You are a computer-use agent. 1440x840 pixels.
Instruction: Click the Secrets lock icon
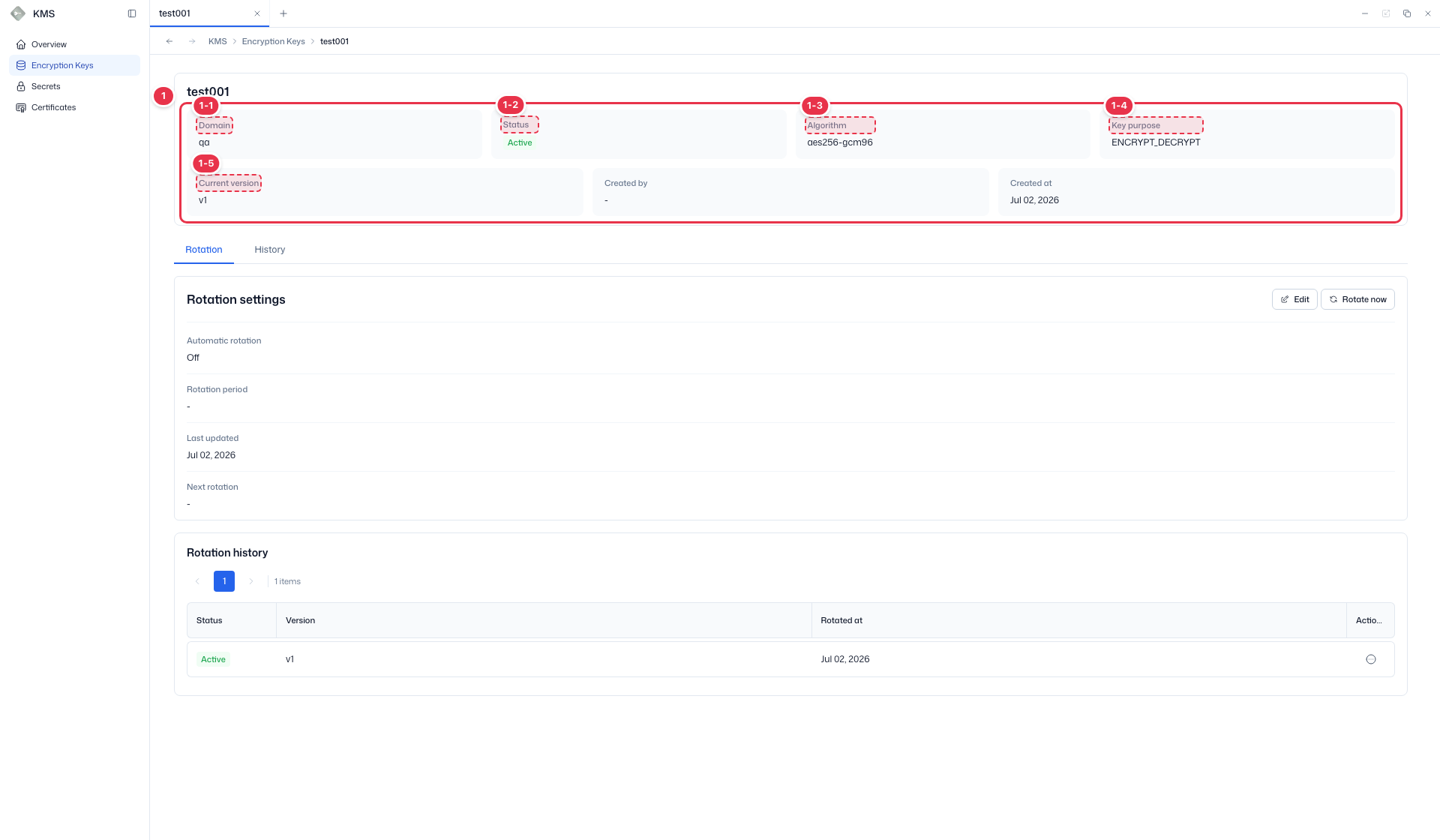pyautogui.click(x=21, y=86)
